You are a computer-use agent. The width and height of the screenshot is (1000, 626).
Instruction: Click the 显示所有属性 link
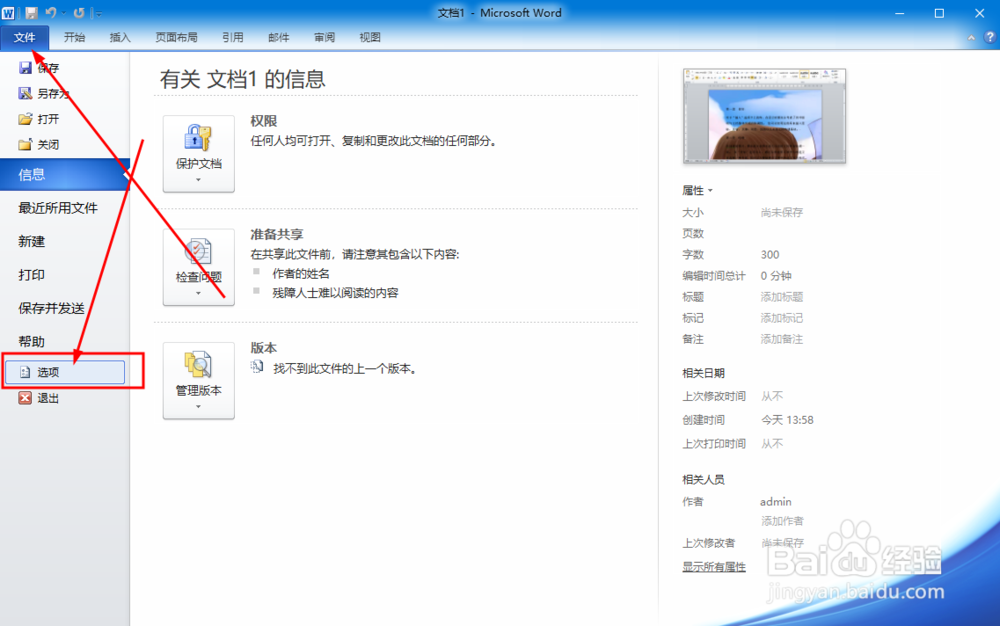tap(714, 567)
